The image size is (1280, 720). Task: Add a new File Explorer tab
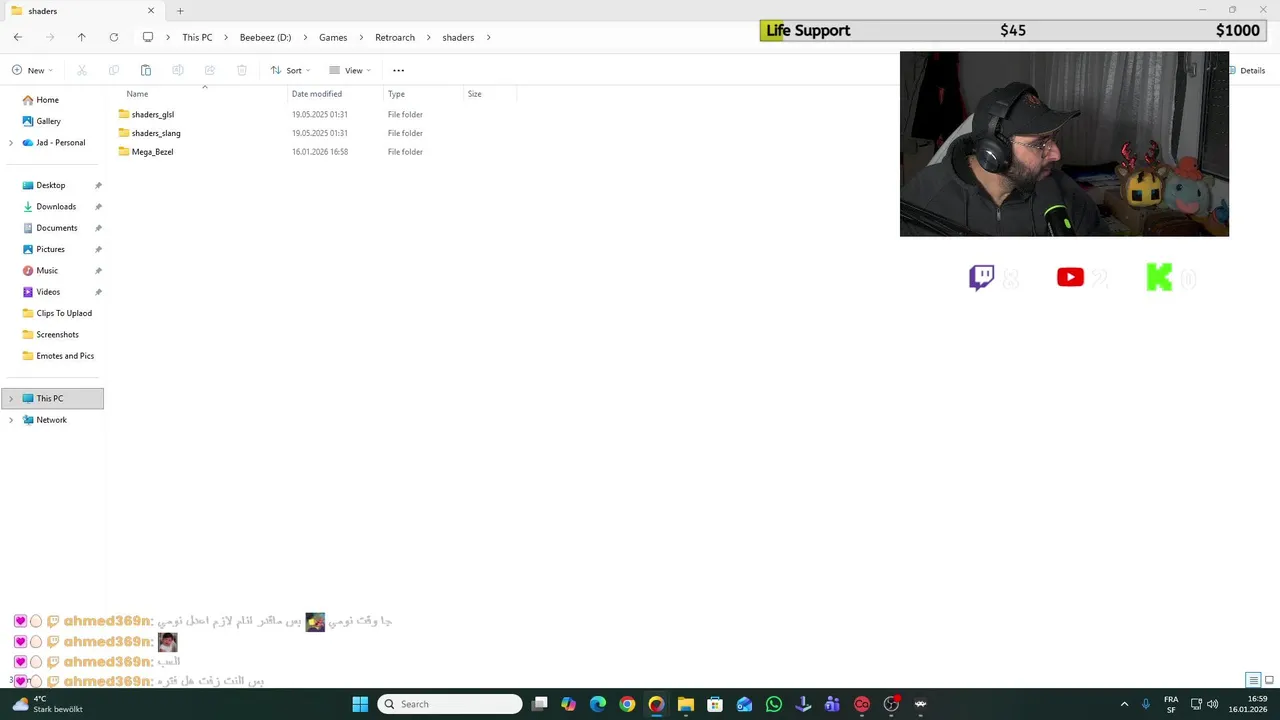[180, 11]
